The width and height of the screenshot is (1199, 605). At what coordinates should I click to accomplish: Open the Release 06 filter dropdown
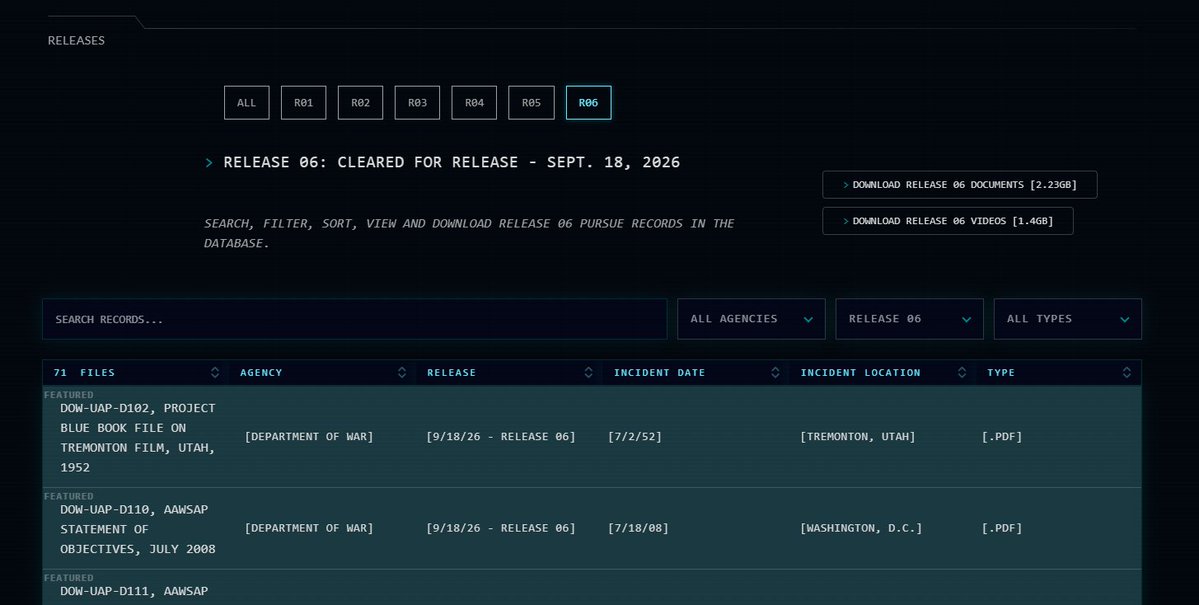909,319
